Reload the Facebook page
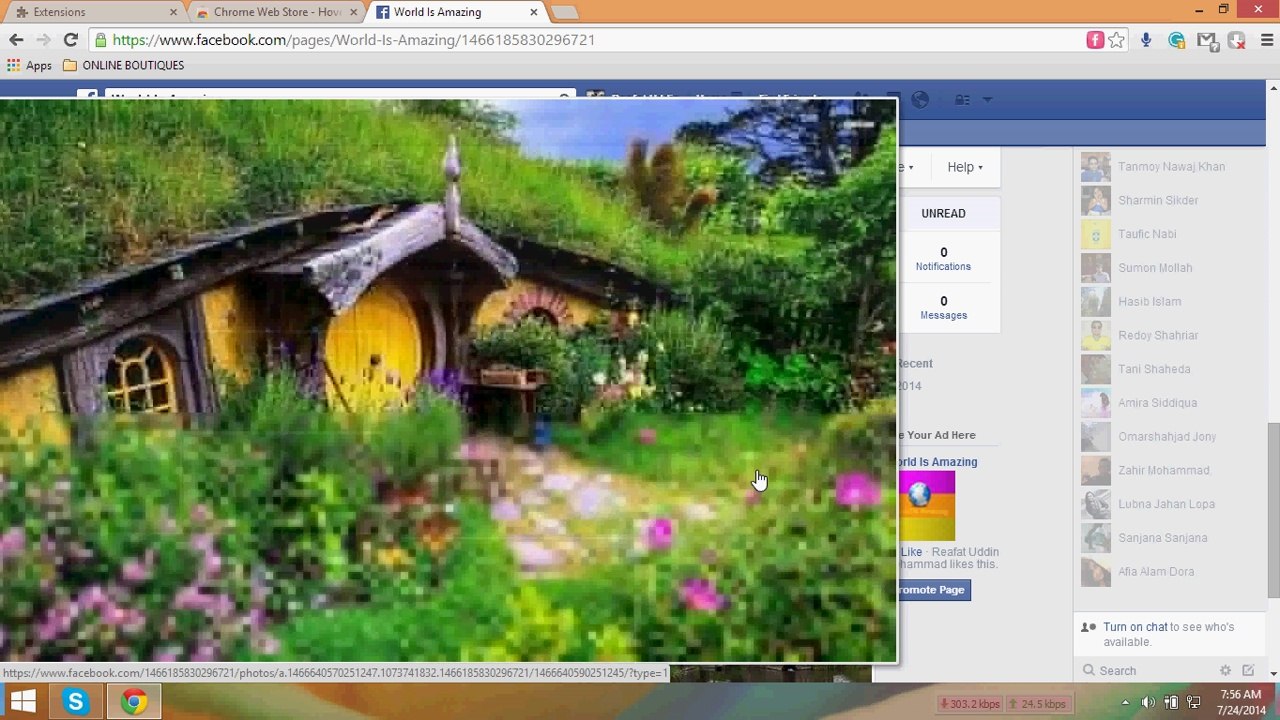Screen dimensions: 1280x720 70,40
